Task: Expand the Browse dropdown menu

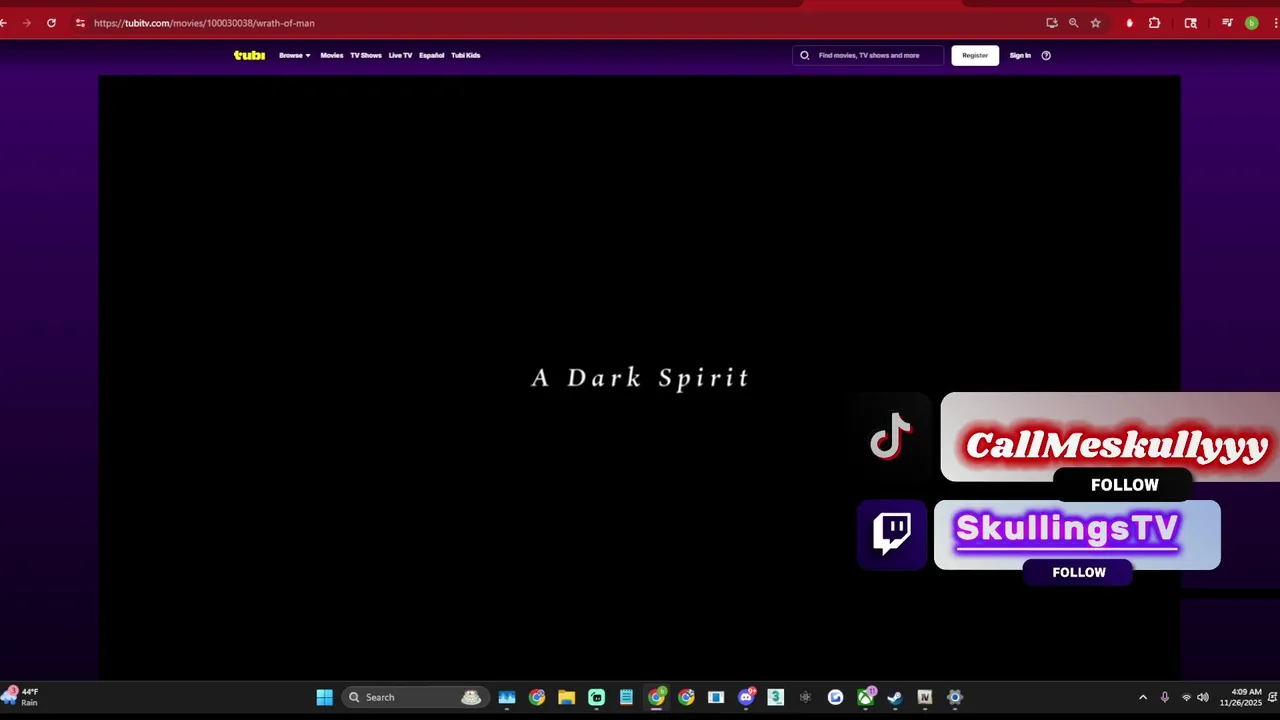Action: (294, 55)
